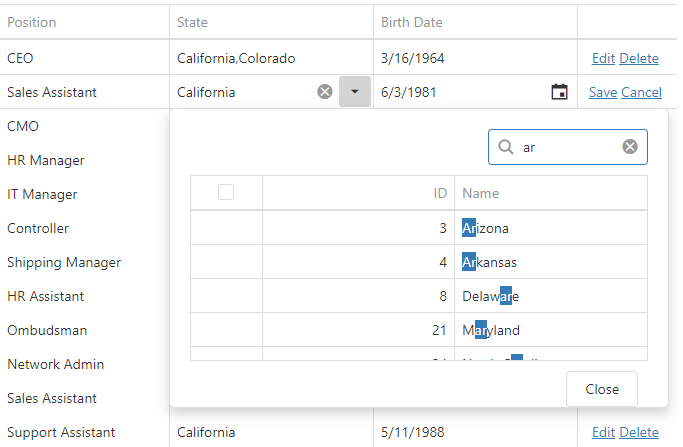Viewport: 683px width, 447px height.
Task: Save the edited Sales Assistant row
Action: tap(603, 92)
